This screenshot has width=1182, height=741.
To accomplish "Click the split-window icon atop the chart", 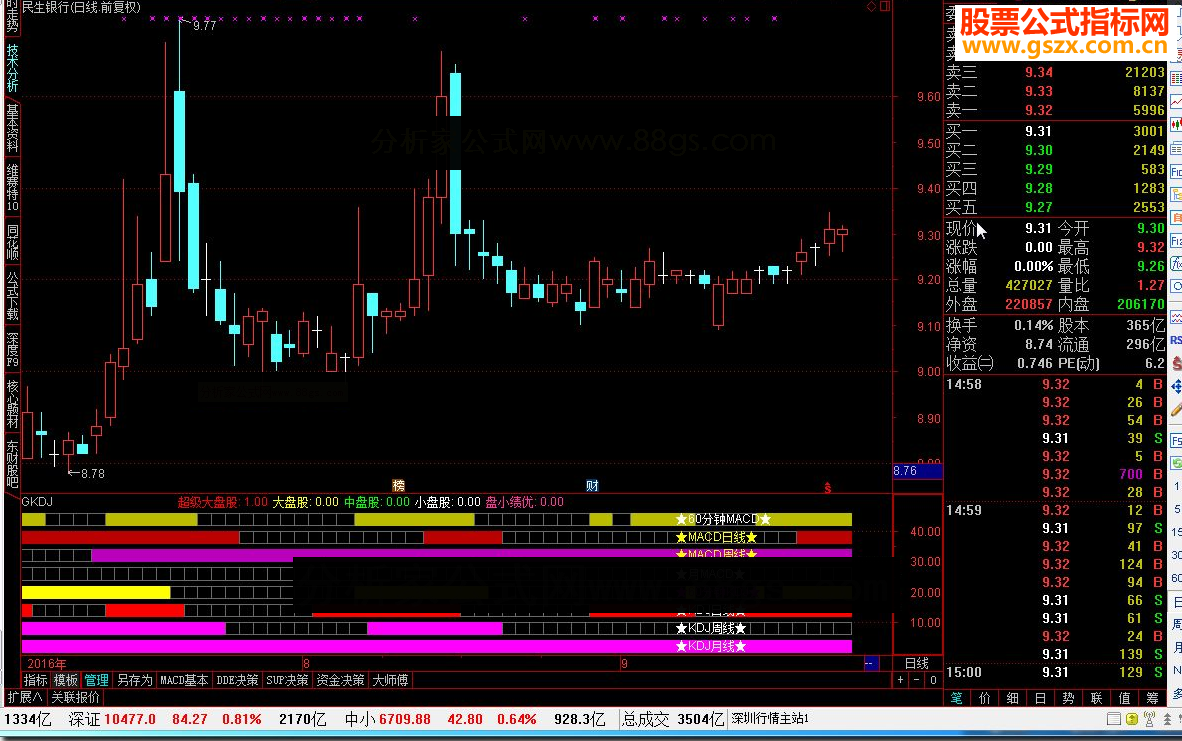I will click(885, 7).
